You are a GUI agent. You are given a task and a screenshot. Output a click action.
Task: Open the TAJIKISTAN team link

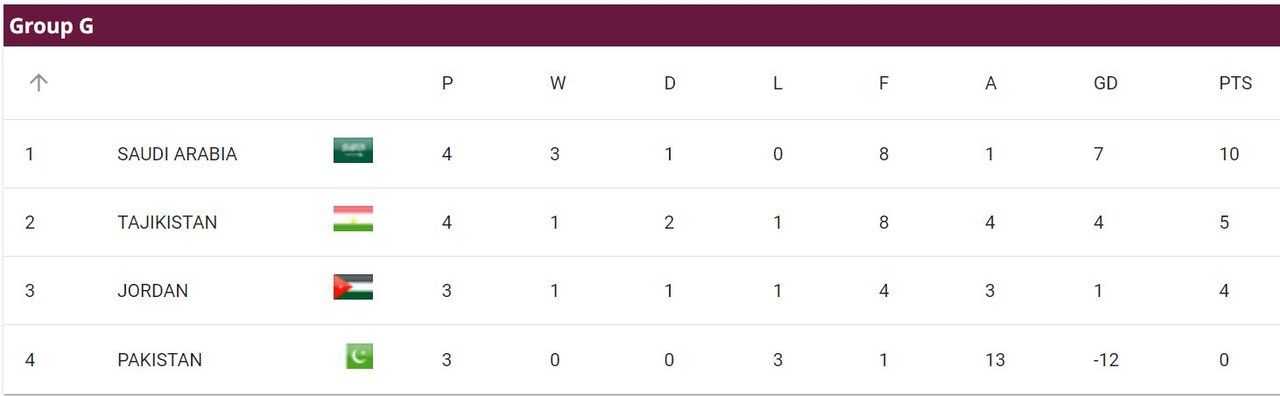pos(167,222)
